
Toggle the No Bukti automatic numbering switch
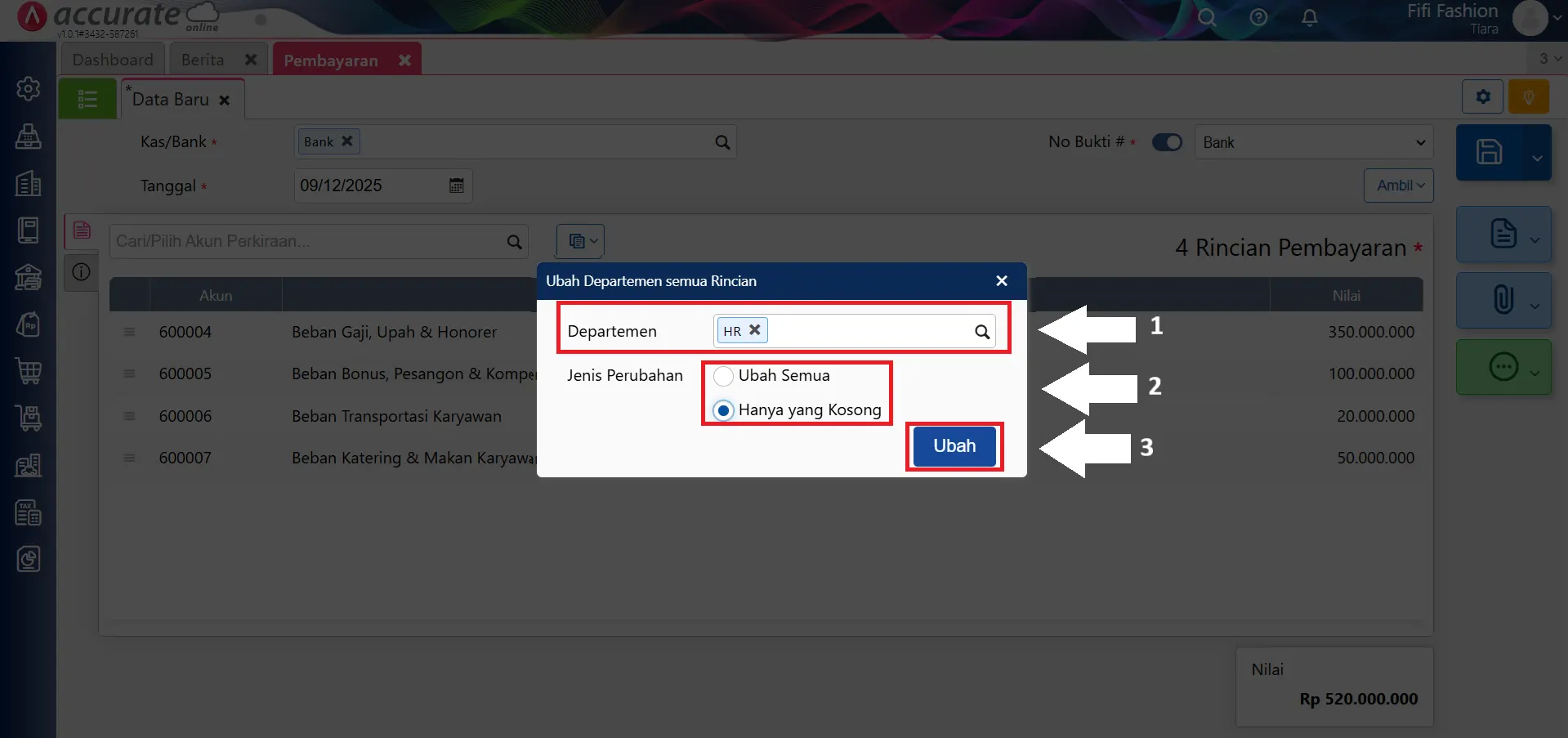[1167, 142]
